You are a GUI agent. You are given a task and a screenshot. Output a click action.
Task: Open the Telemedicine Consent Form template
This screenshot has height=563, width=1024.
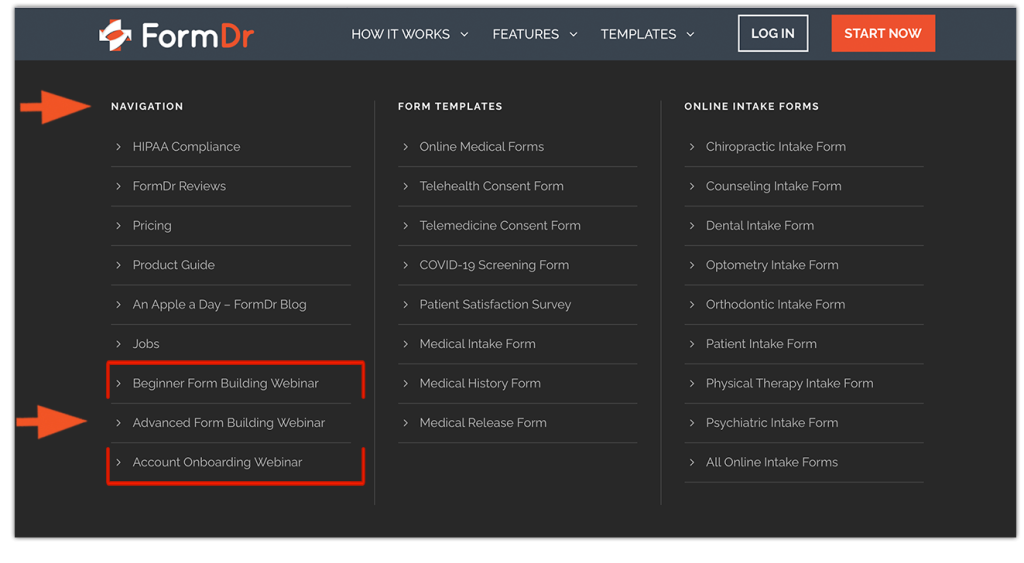click(500, 225)
